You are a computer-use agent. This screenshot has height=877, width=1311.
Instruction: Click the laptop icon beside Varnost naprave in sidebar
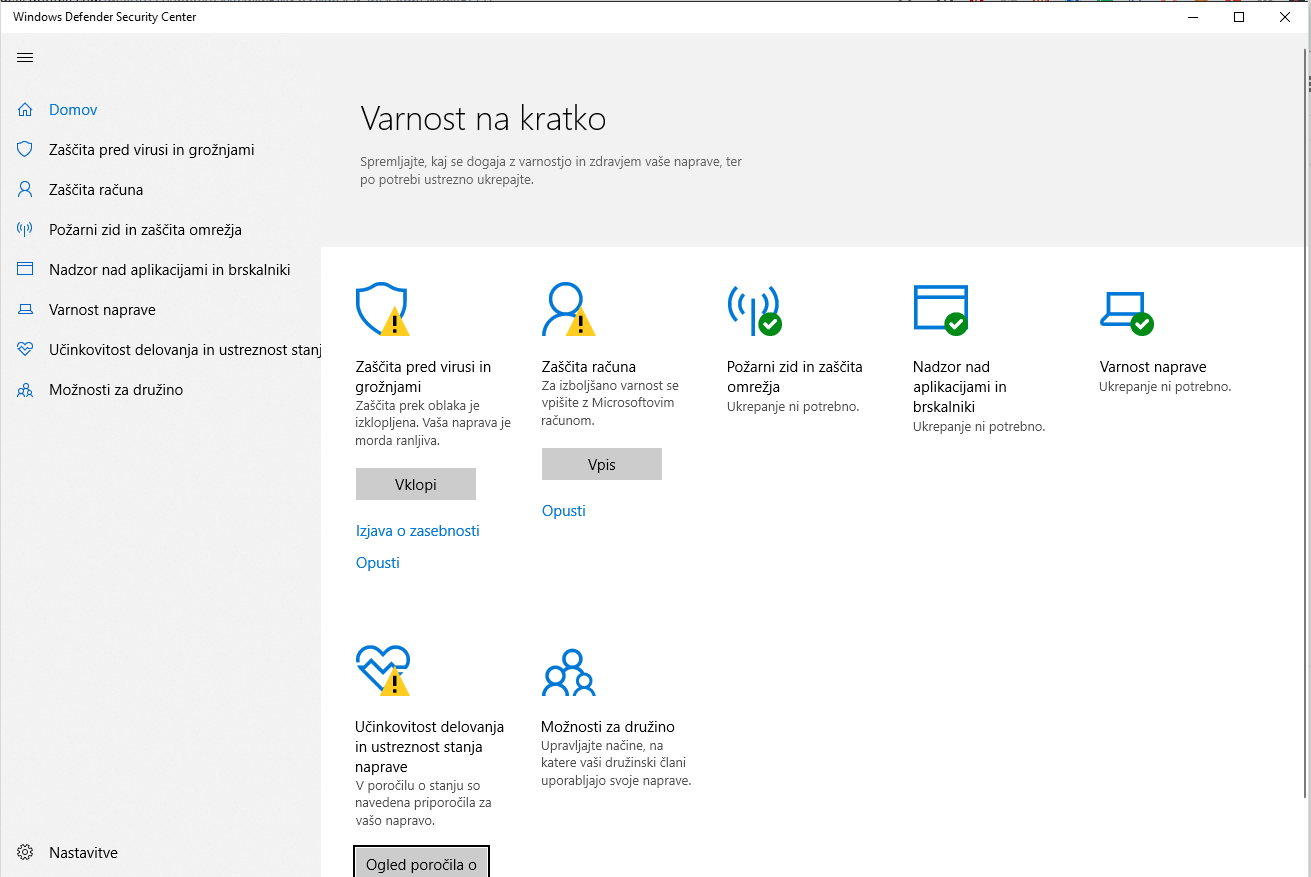[x=25, y=310]
